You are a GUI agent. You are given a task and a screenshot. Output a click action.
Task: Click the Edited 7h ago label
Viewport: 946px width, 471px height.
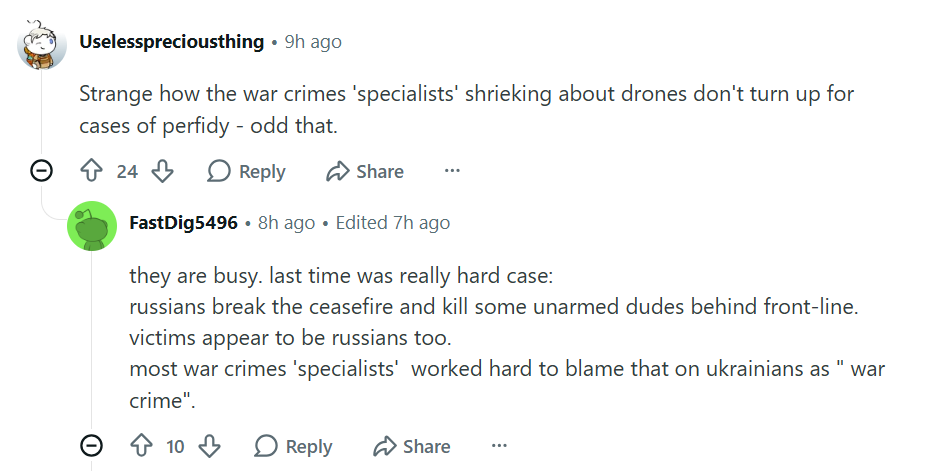pos(393,222)
